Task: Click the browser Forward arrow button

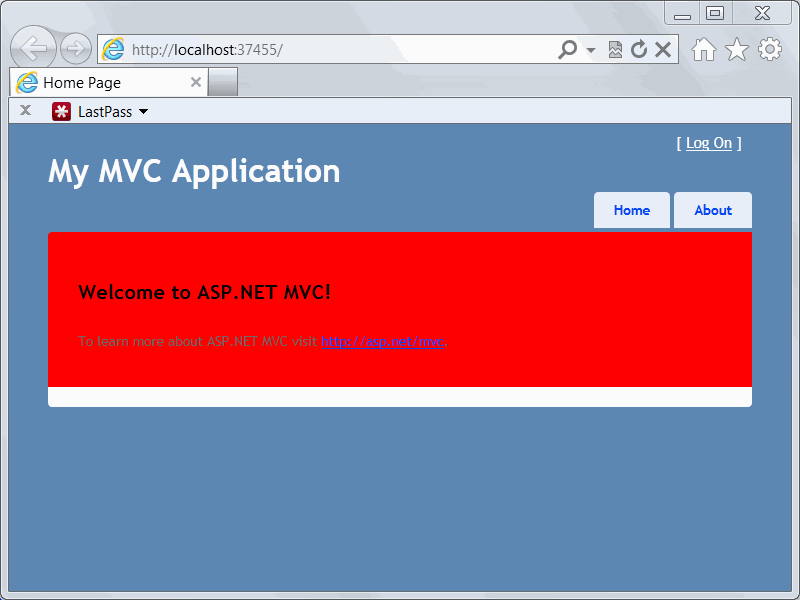Action: 76,49
